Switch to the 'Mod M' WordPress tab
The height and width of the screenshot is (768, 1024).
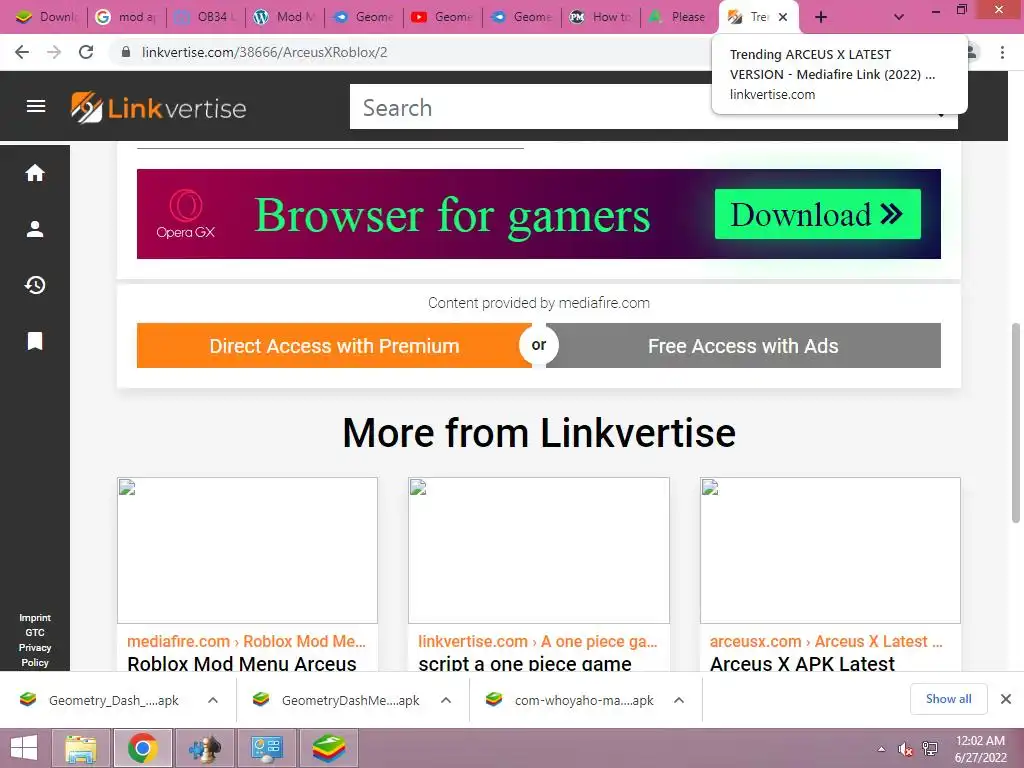285,17
